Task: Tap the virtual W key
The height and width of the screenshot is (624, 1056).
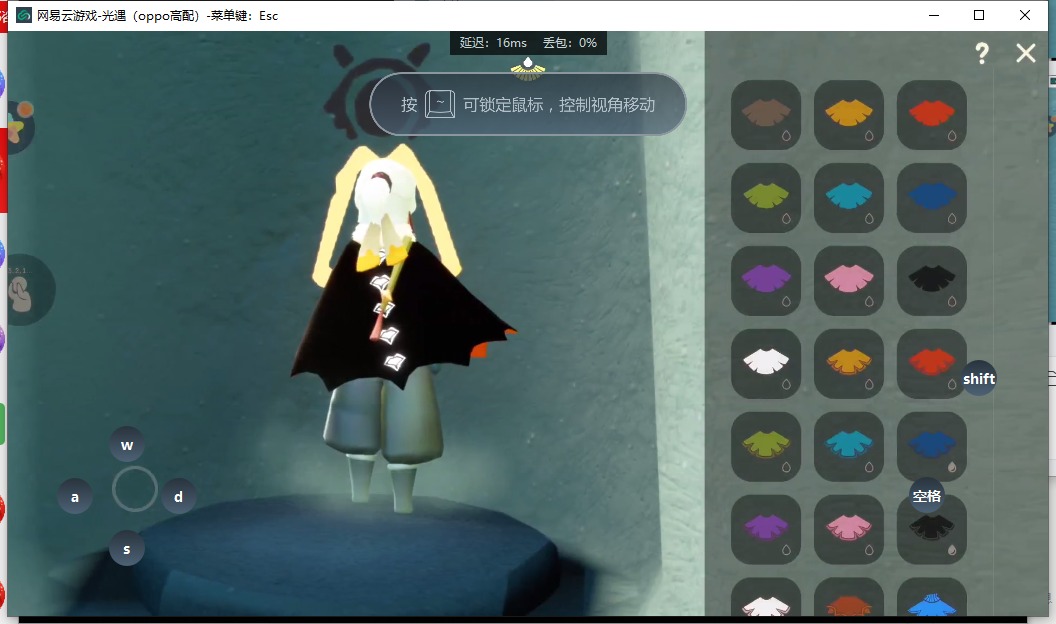Action: pyautogui.click(x=127, y=444)
